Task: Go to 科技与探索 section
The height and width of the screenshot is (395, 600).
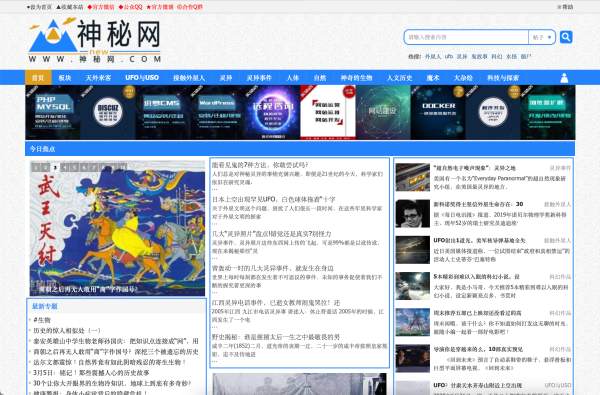Action: point(503,78)
